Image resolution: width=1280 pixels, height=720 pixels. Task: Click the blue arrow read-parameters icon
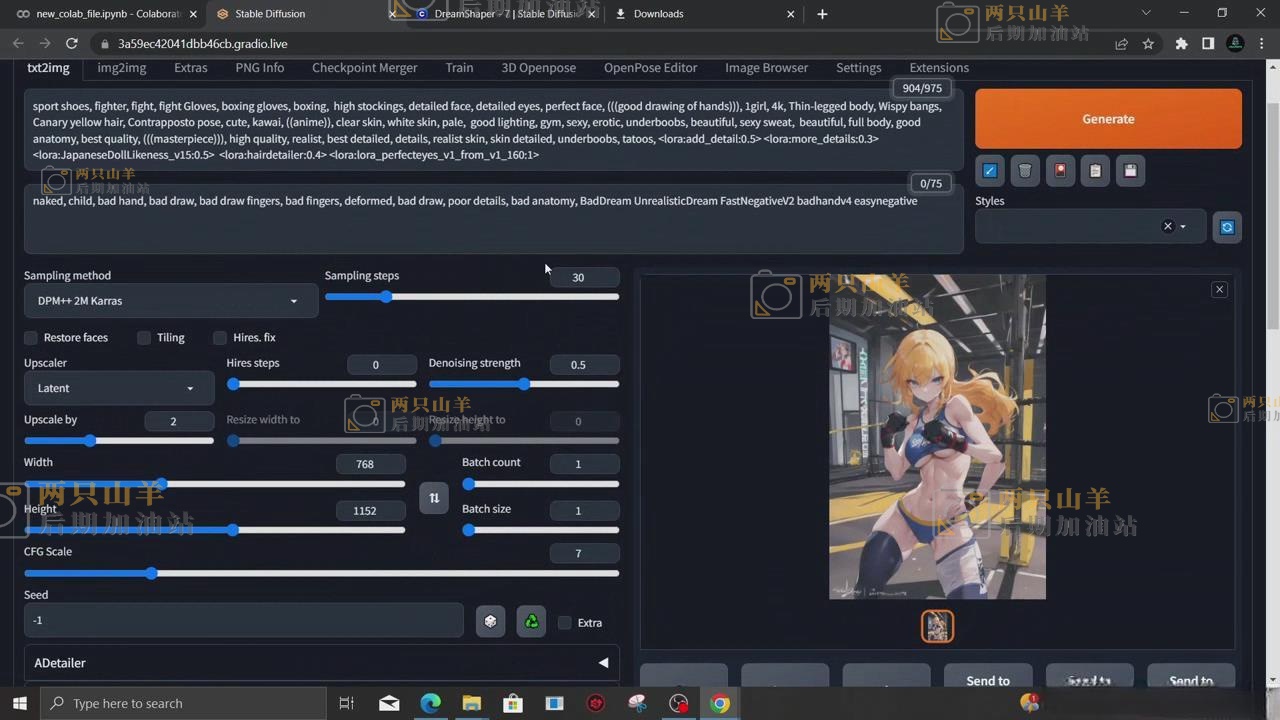point(990,170)
